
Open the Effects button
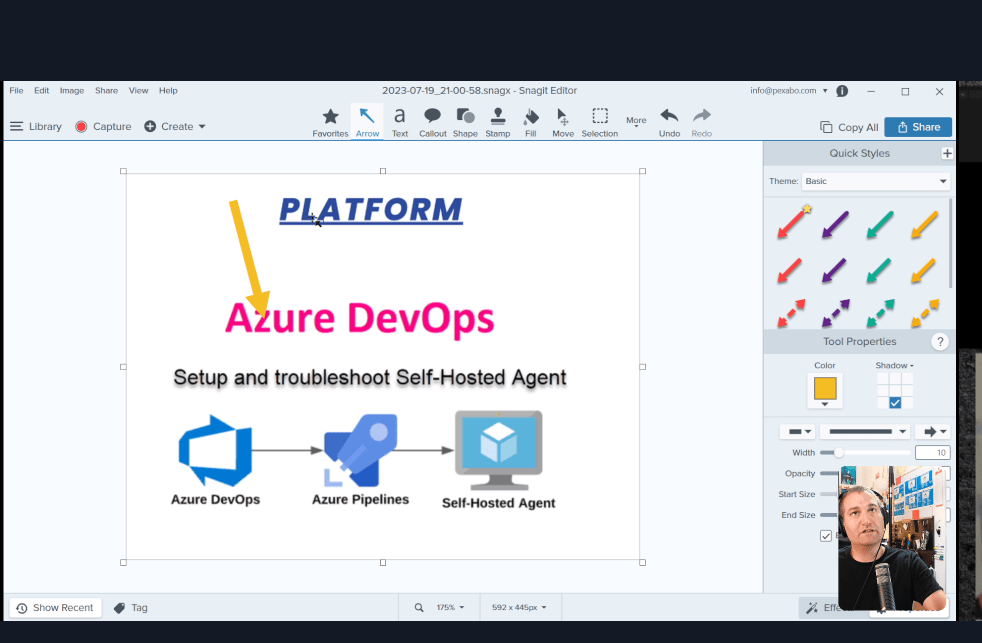point(820,607)
